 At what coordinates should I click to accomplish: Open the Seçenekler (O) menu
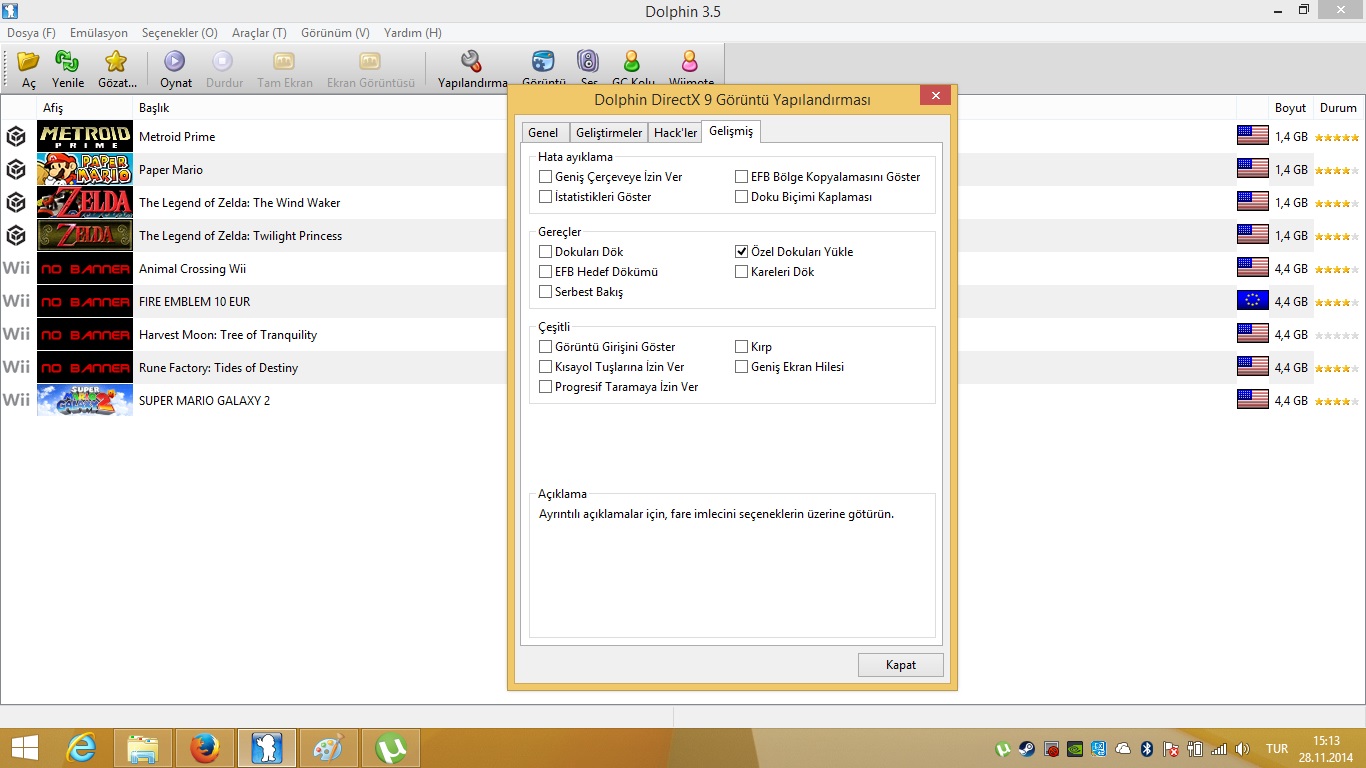pos(180,33)
